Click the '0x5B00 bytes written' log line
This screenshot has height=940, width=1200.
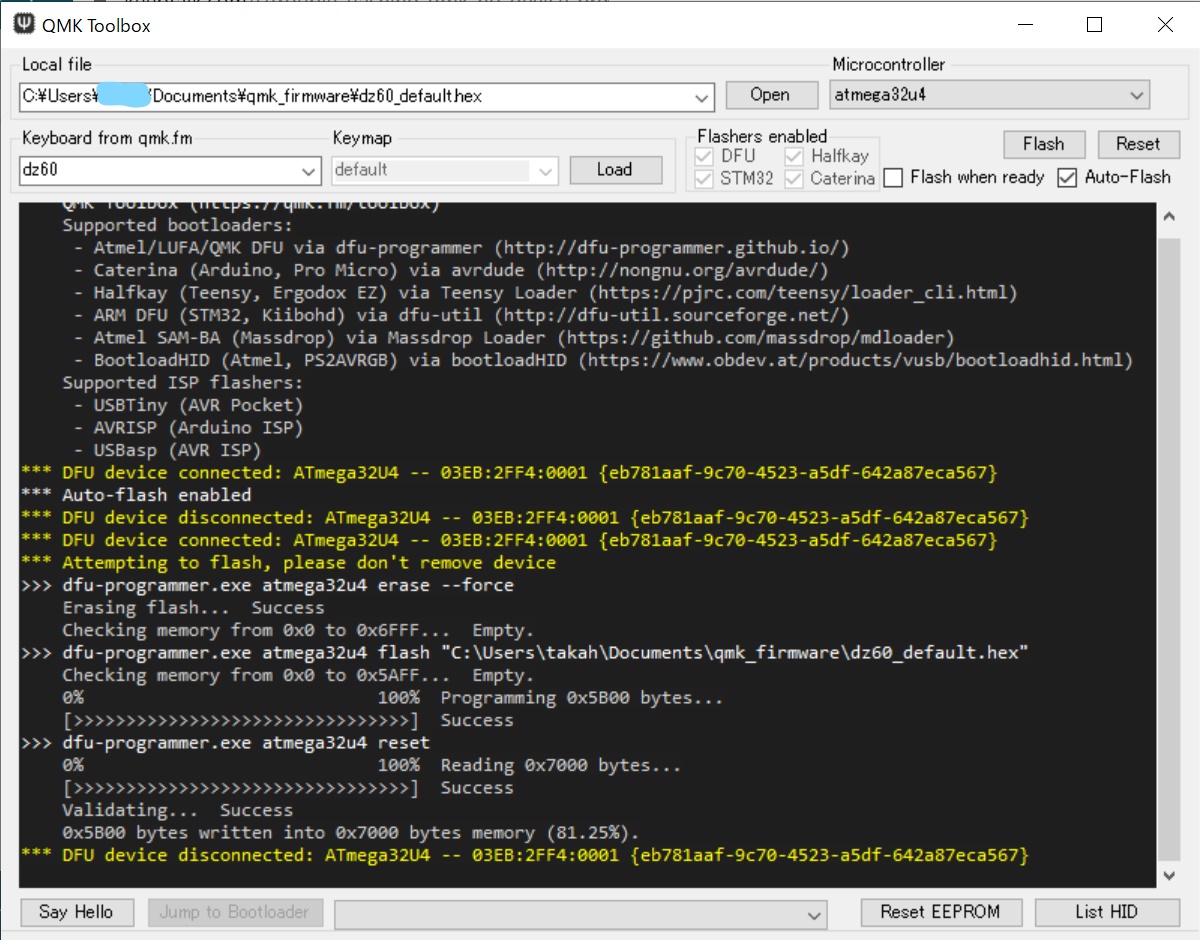click(x=350, y=833)
